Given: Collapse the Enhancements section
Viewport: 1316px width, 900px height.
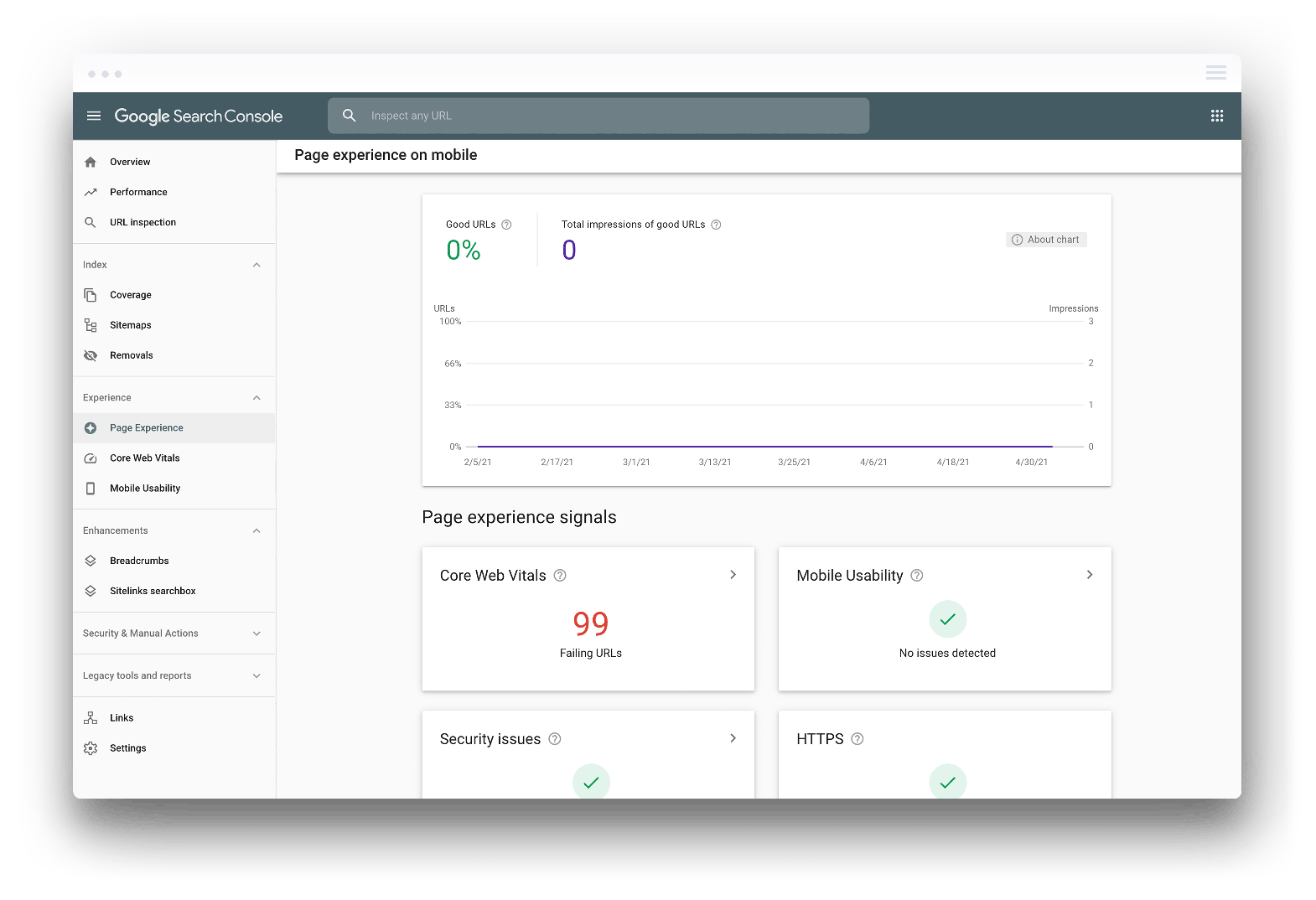Looking at the screenshot, I should click(x=256, y=530).
